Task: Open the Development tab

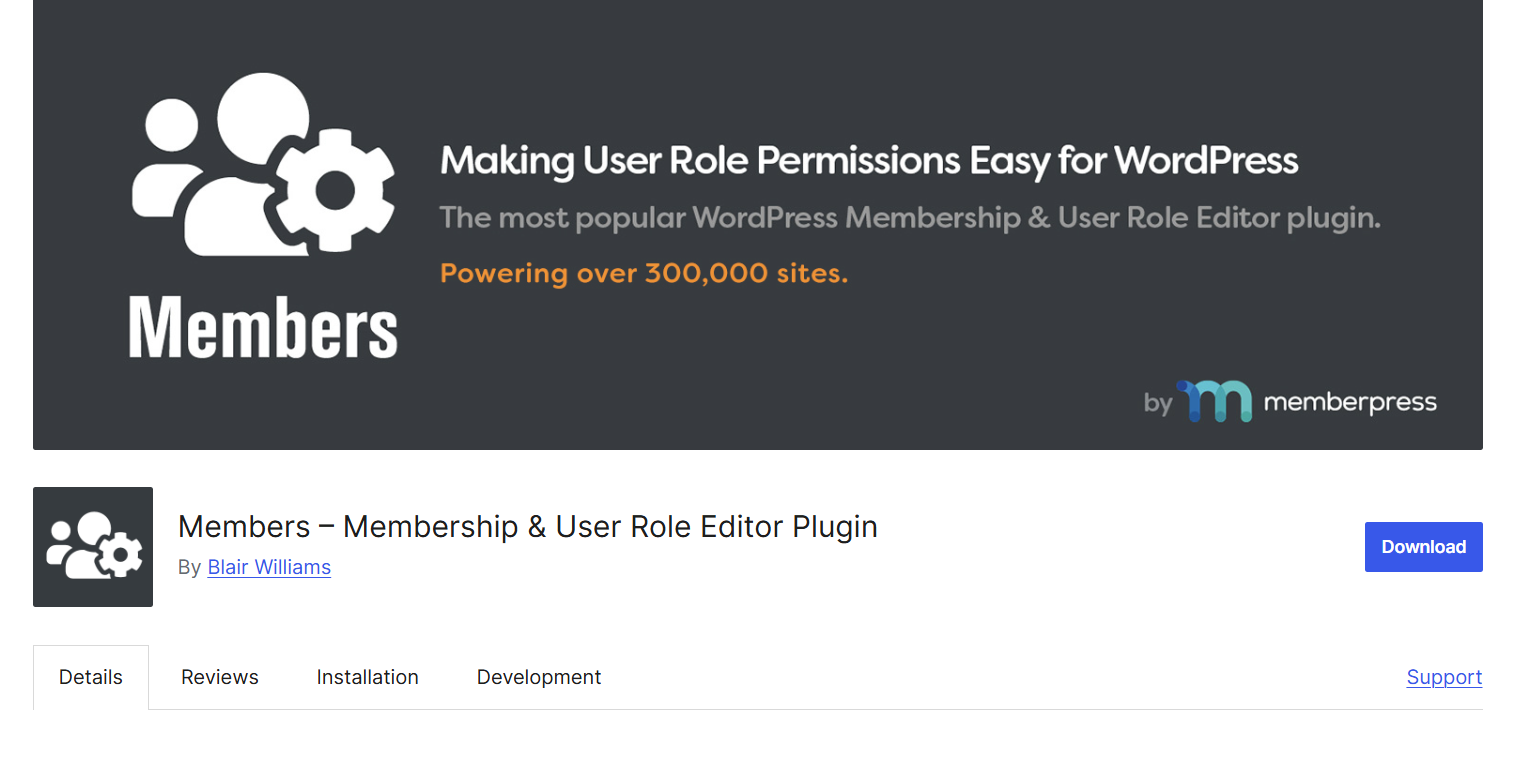Action: click(539, 677)
